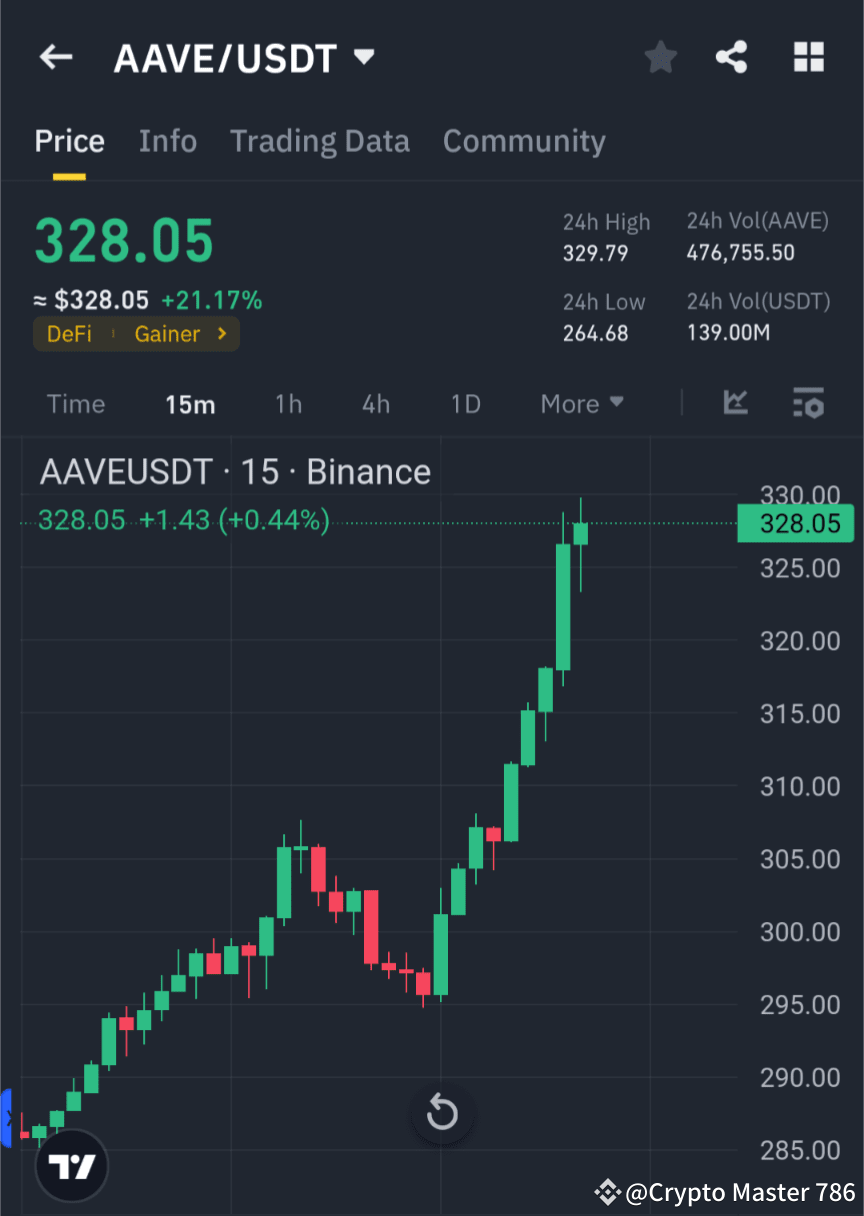Select the Community tab
This screenshot has height=1216, width=864.
point(523,141)
